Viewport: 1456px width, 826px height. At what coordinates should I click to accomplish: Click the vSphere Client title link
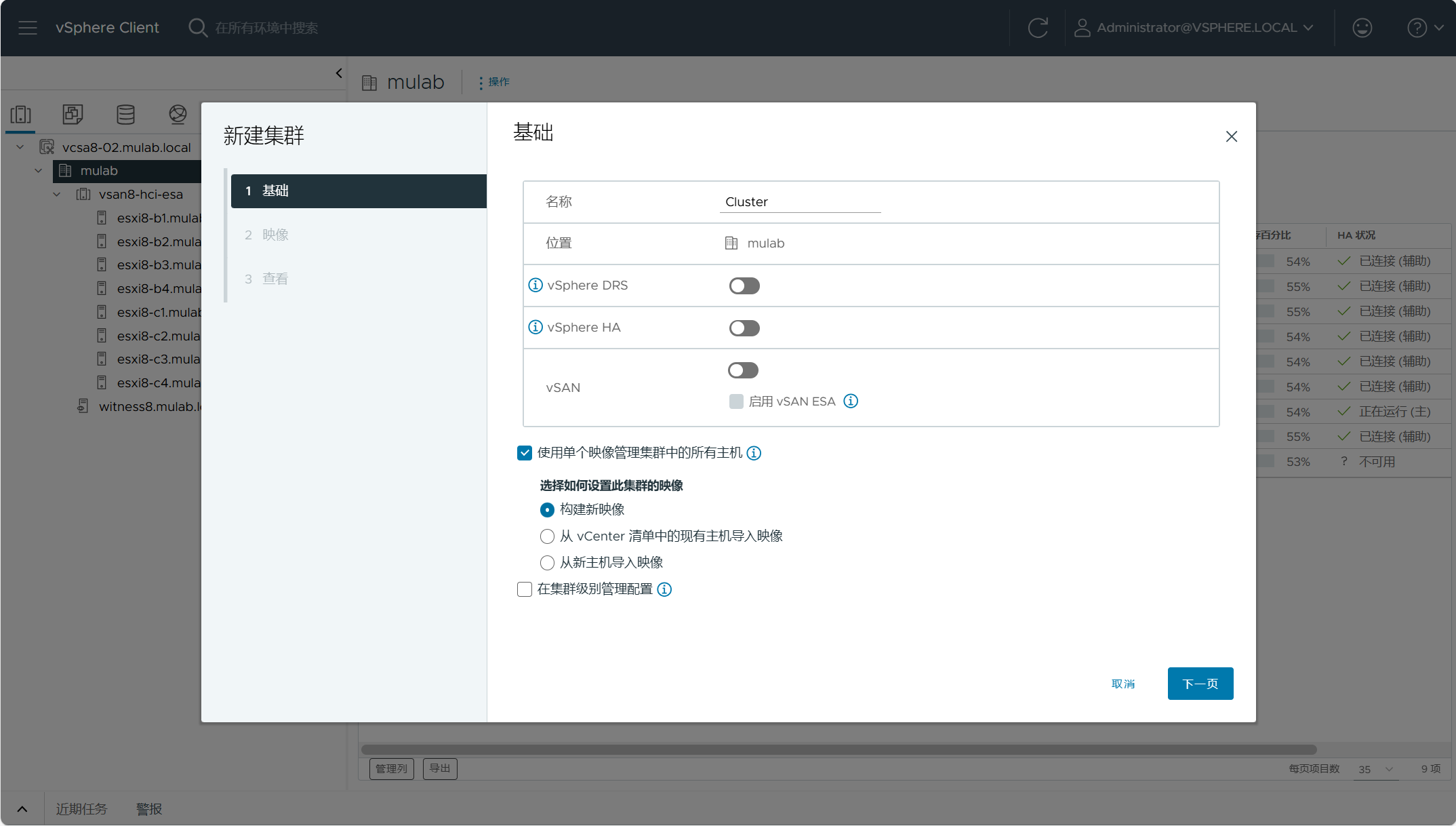coord(107,28)
